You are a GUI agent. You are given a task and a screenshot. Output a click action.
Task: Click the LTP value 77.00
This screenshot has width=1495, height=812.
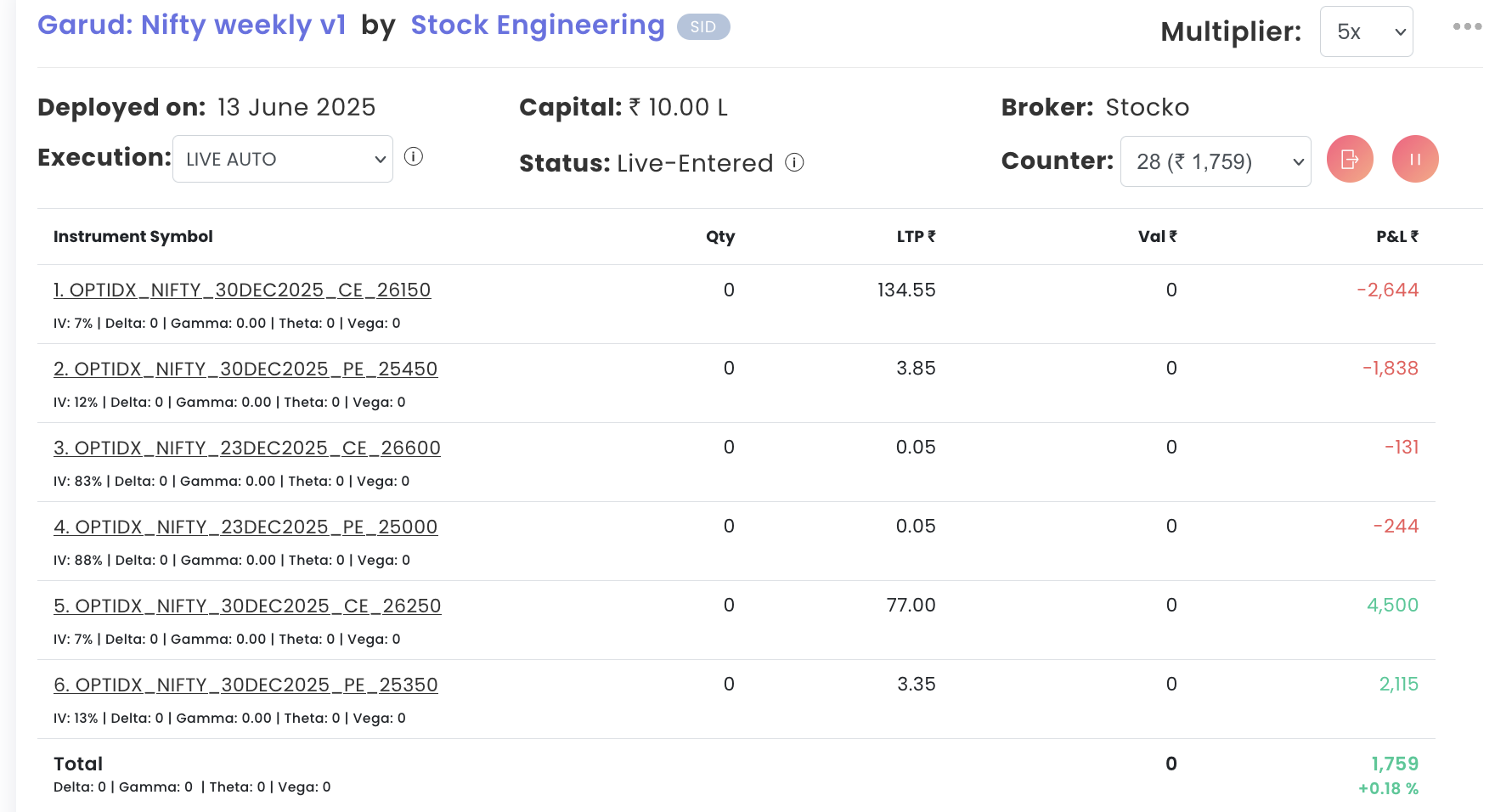pyautogui.click(x=911, y=606)
